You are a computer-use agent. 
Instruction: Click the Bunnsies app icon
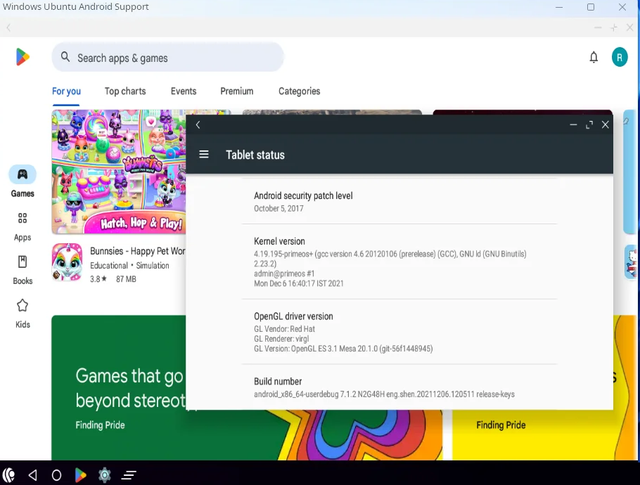pos(67,263)
